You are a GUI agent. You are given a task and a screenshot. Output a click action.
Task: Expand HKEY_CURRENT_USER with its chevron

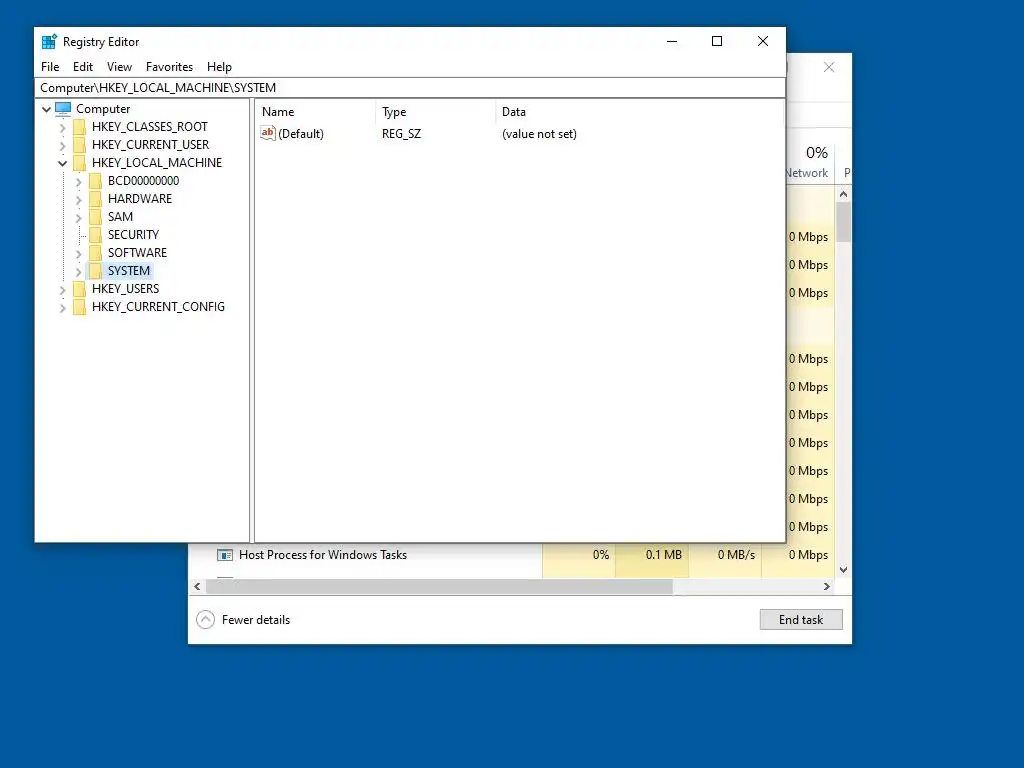pos(63,145)
